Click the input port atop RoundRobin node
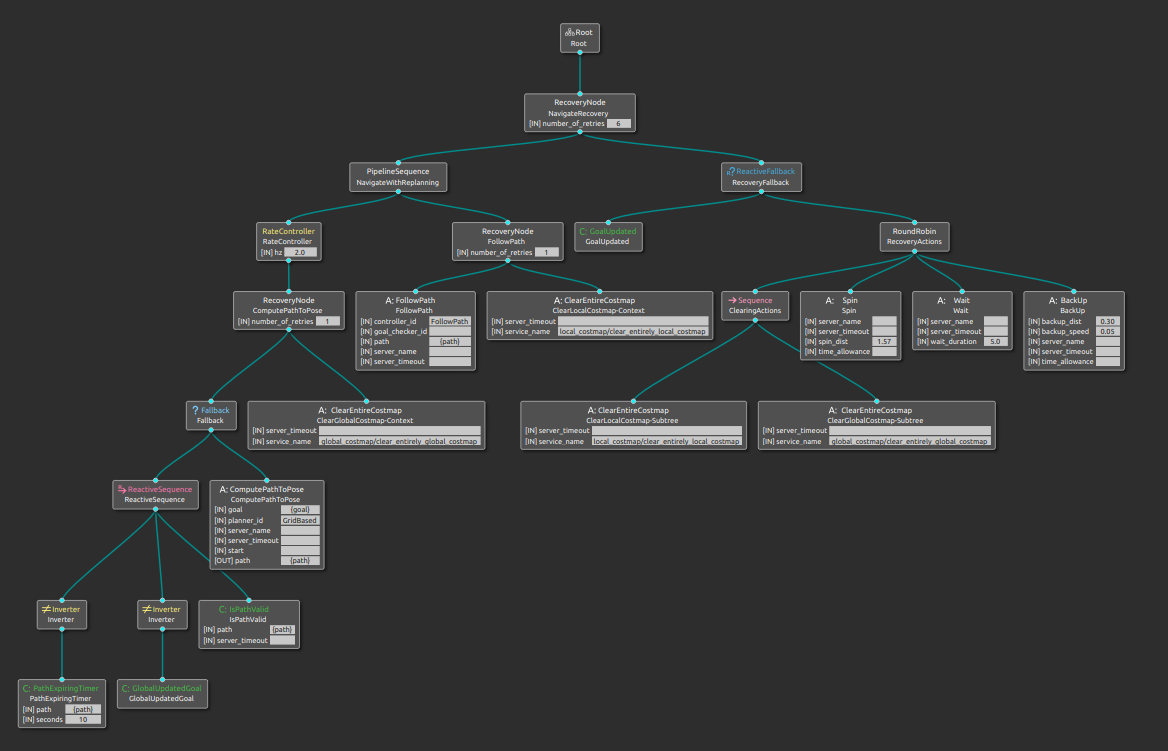The width and height of the screenshot is (1168, 751). 915,222
